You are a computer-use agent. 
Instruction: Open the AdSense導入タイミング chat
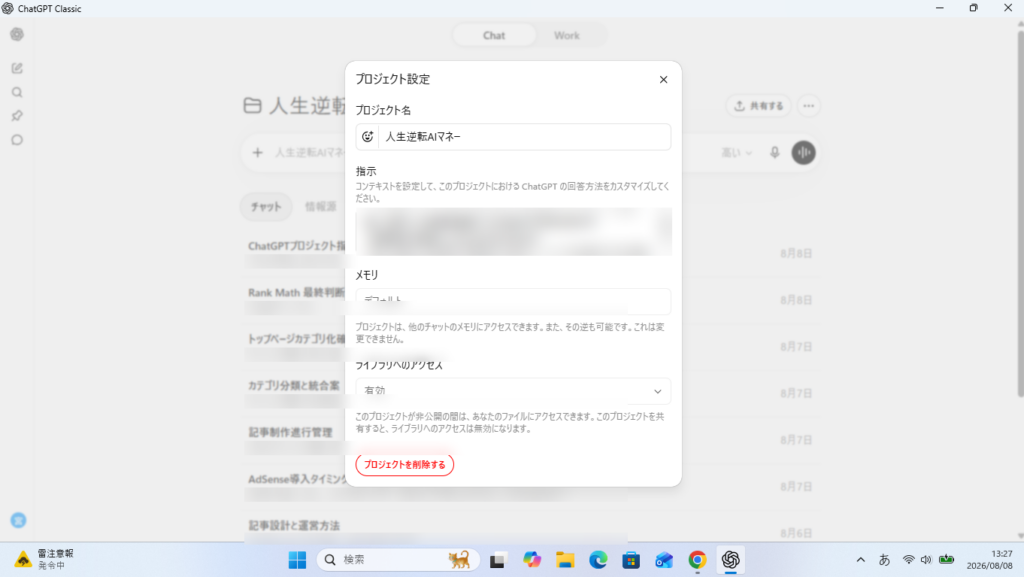(x=297, y=479)
